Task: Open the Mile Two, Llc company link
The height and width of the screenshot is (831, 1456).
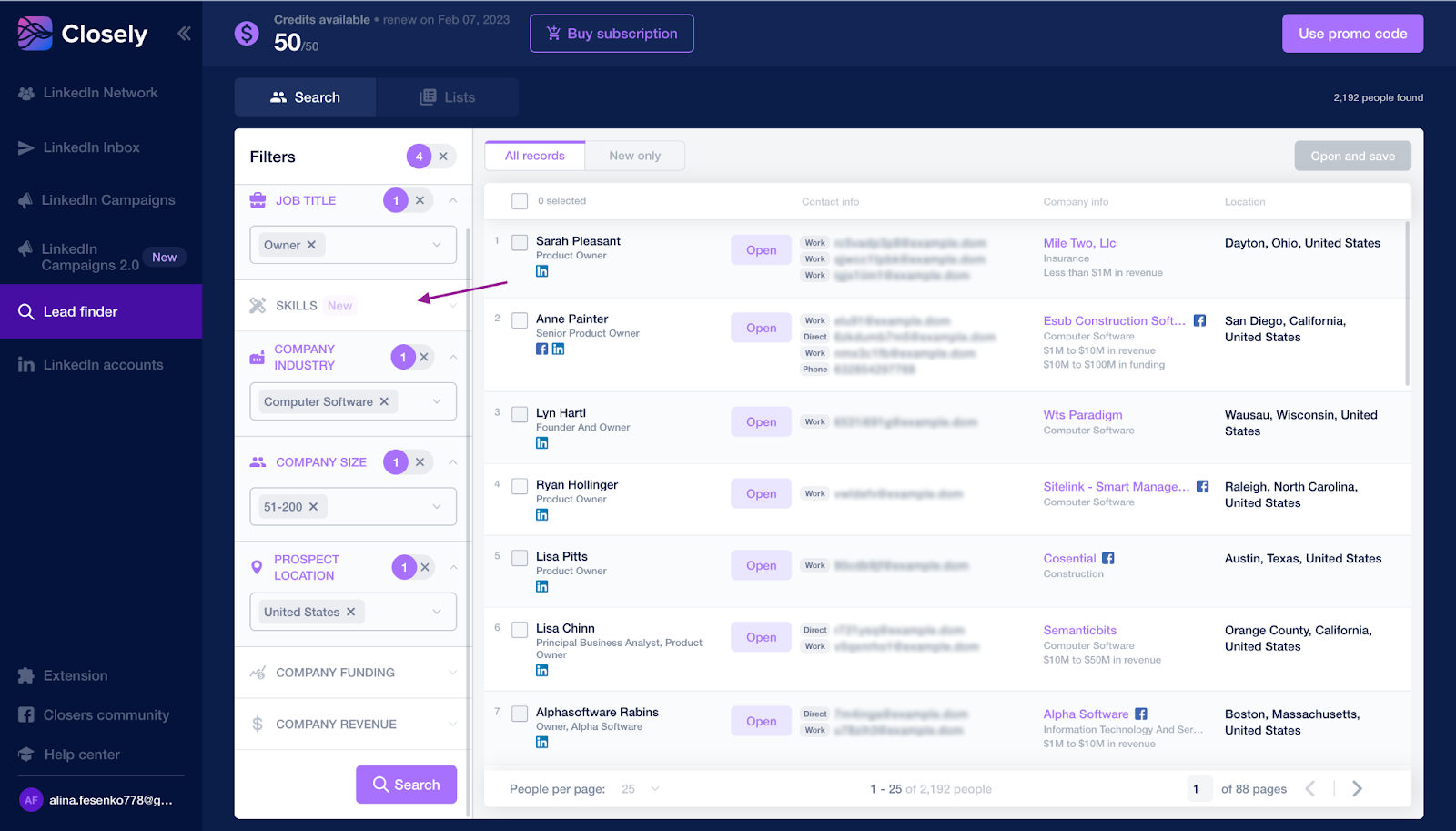Action: tap(1079, 243)
